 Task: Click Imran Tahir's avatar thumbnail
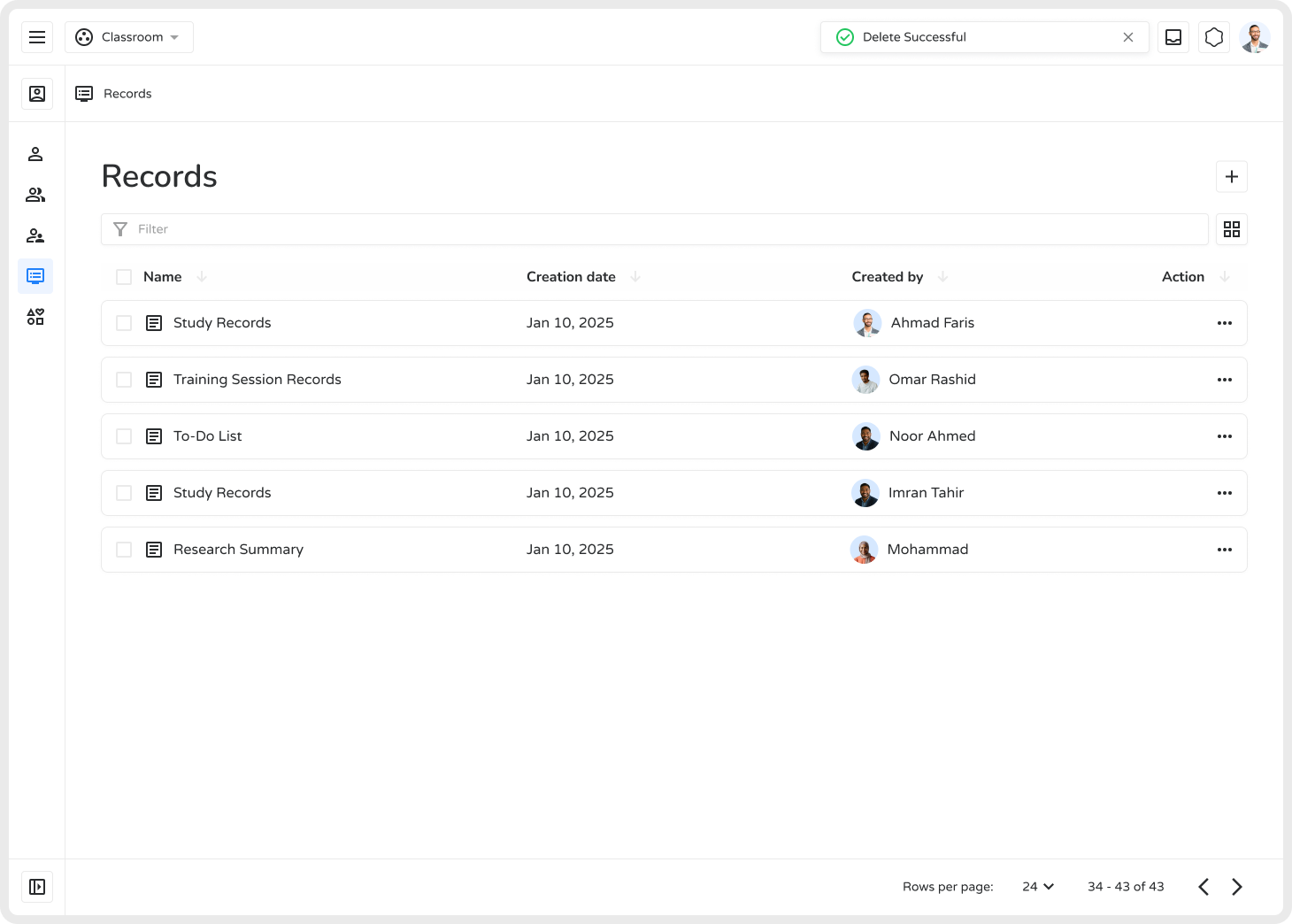point(865,493)
